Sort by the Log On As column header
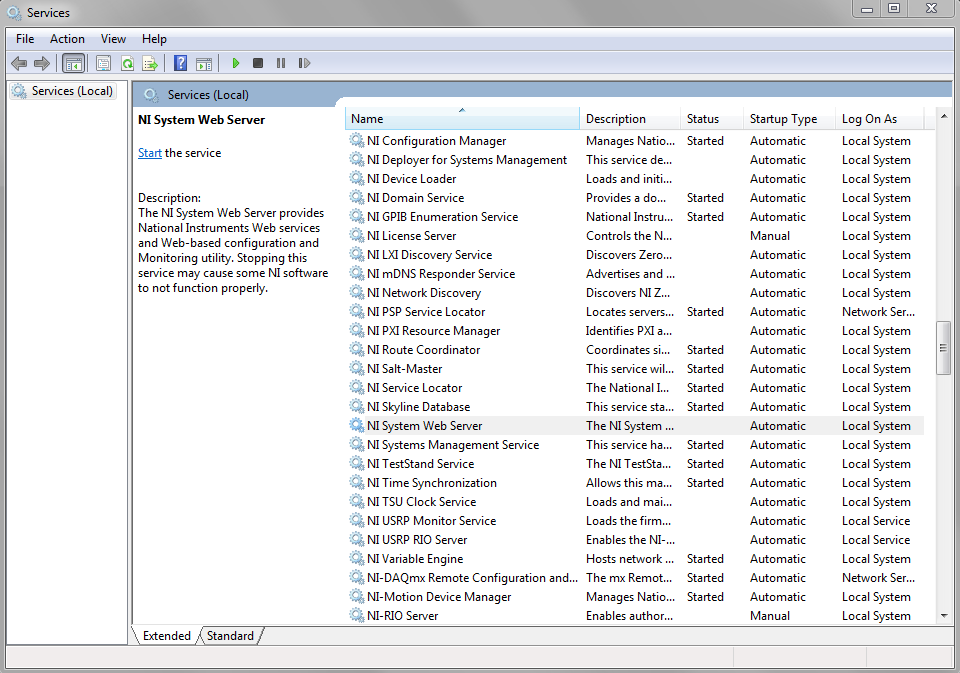Screen dimensions: 960x673 click(879, 119)
